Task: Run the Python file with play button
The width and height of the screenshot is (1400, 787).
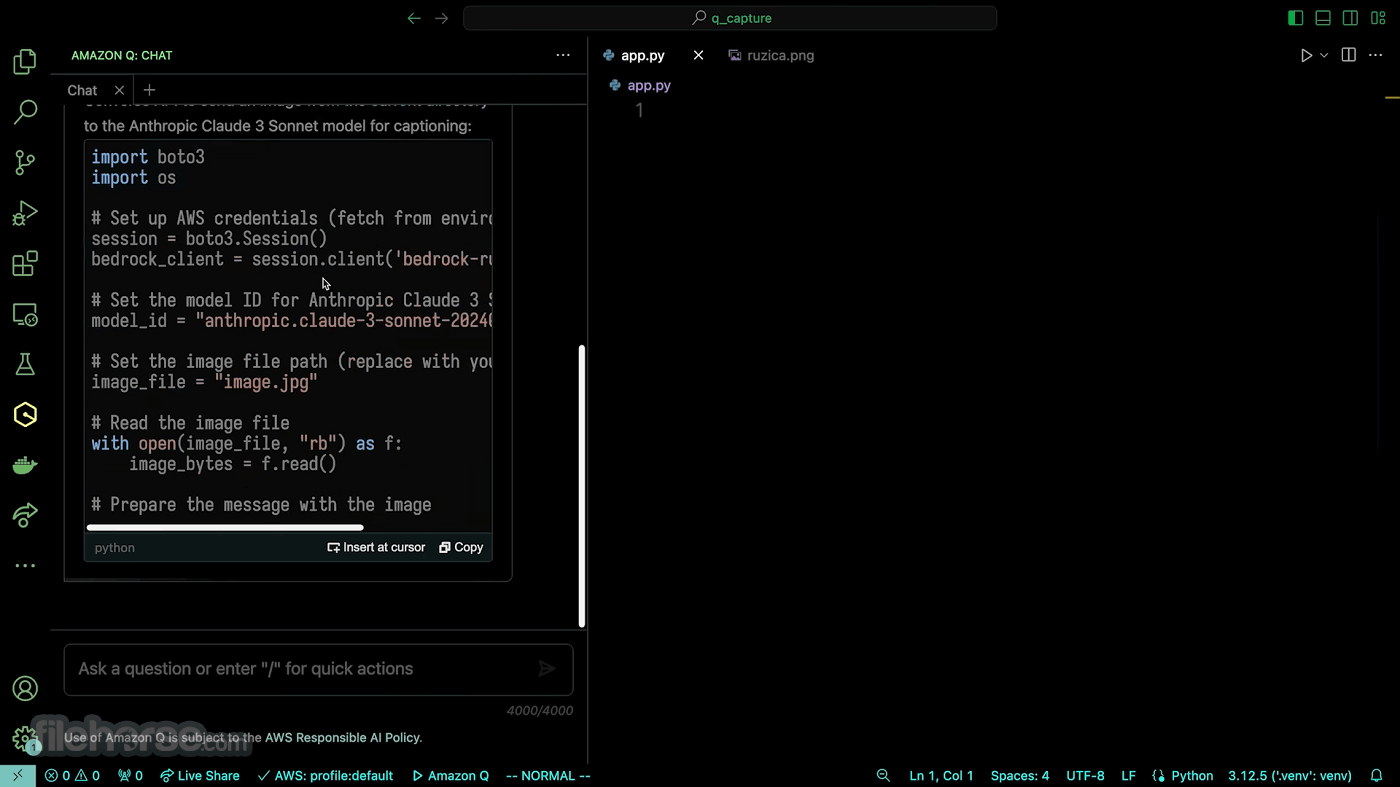Action: click(x=1306, y=55)
